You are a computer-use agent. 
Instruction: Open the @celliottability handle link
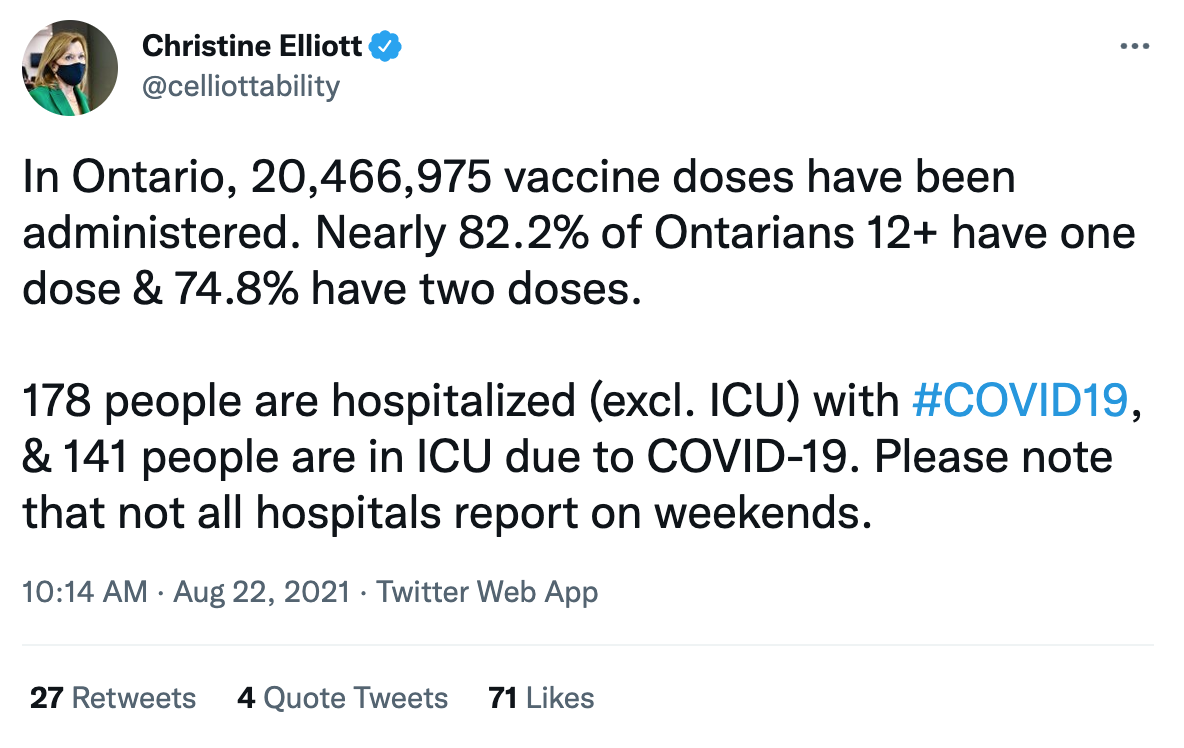click(241, 86)
